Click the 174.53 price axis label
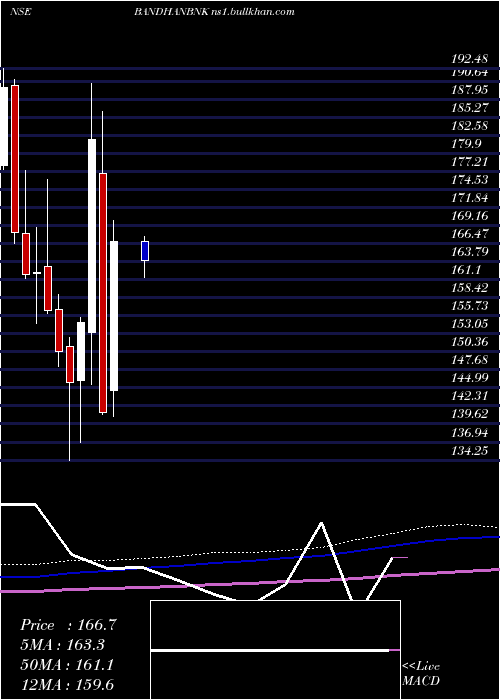The width and height of the screenshot is (500, 700). (469, 179)
